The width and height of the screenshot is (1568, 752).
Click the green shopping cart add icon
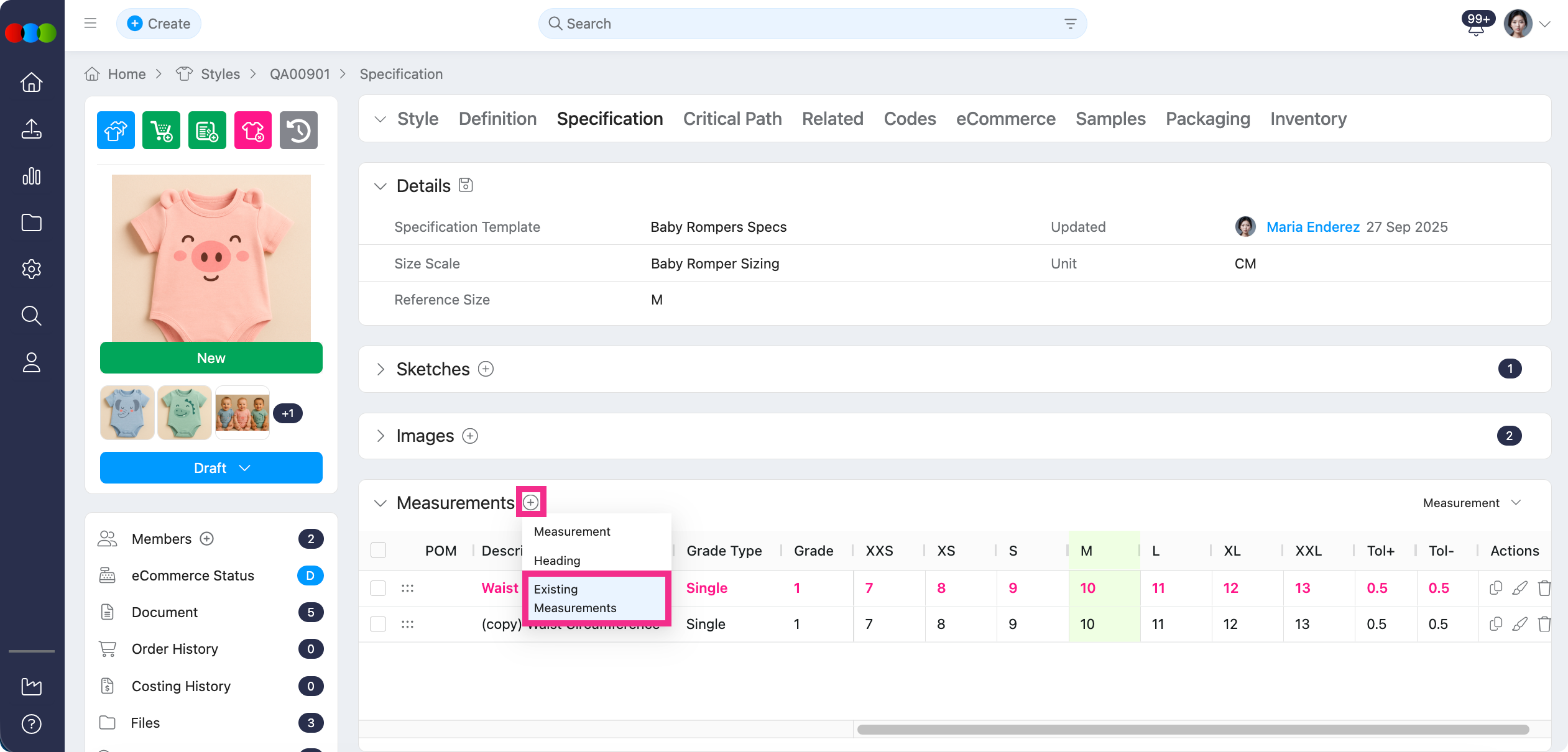(161, 131)
